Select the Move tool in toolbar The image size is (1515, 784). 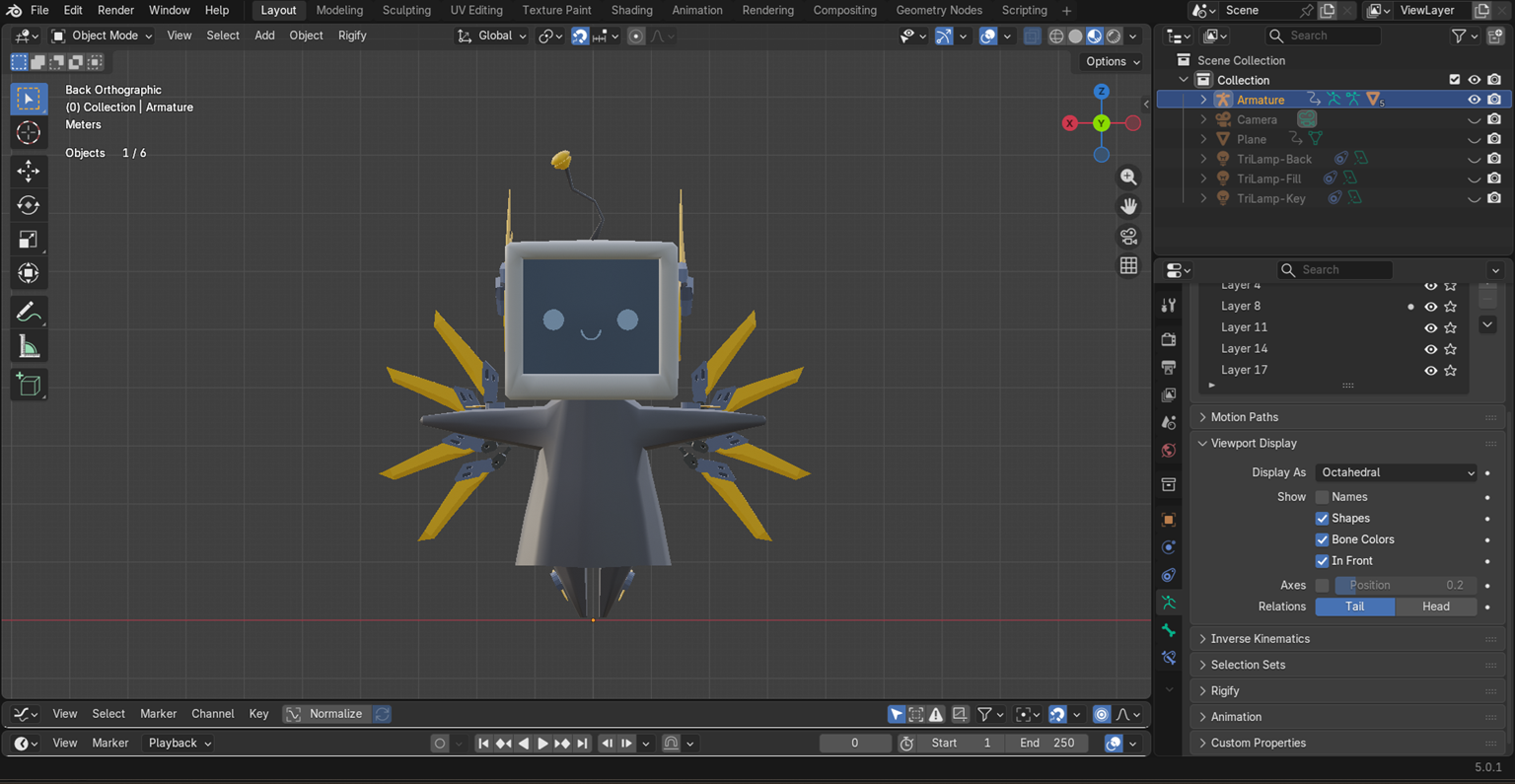point(28,171)
